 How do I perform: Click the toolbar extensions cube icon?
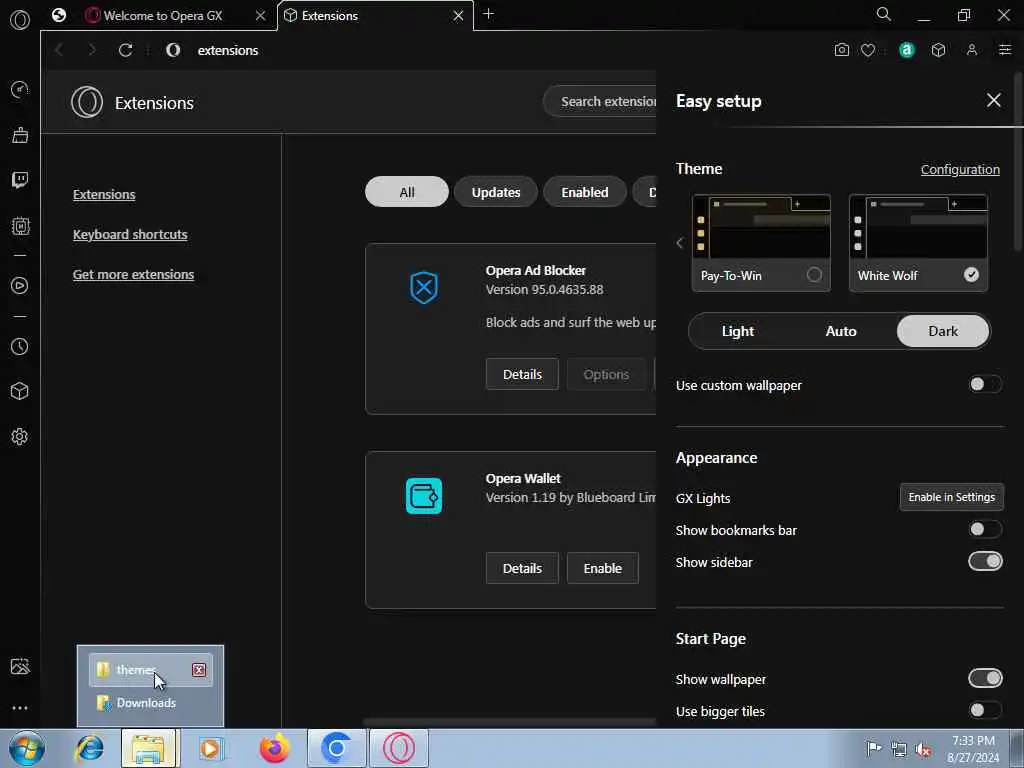click(938, 50)
